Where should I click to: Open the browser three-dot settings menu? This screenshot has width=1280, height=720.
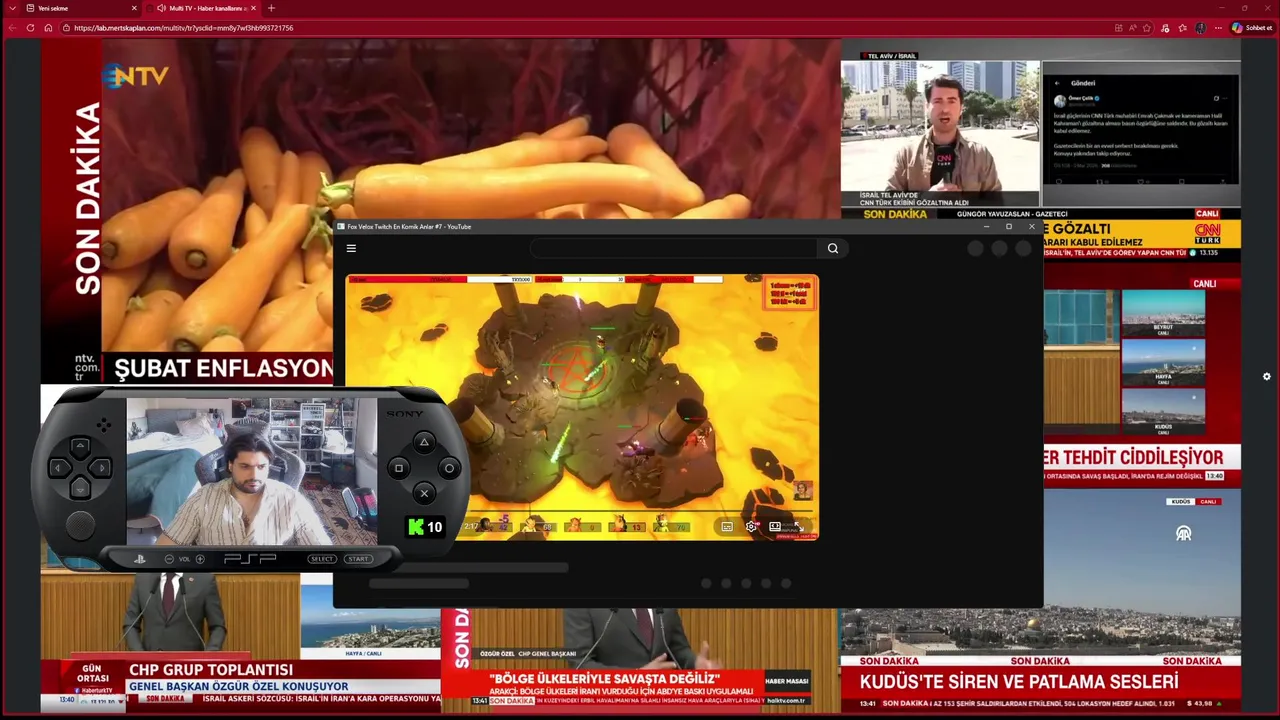tap(1218, 28)
